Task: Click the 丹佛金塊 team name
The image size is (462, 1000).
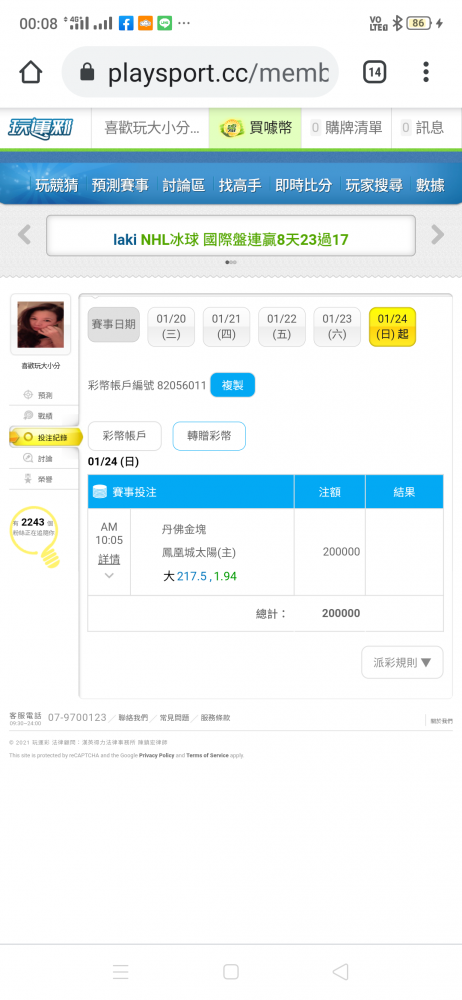Action: click(184, 529)
